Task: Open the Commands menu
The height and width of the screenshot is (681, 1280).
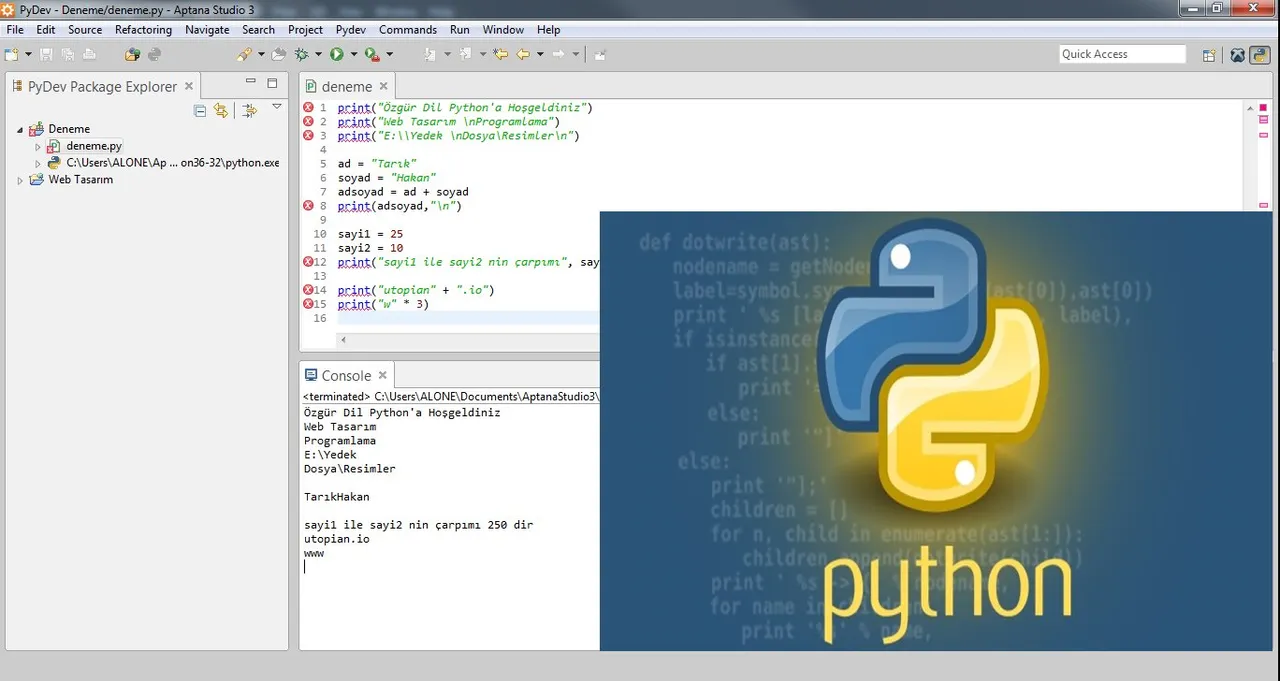Action: (408, 30)
